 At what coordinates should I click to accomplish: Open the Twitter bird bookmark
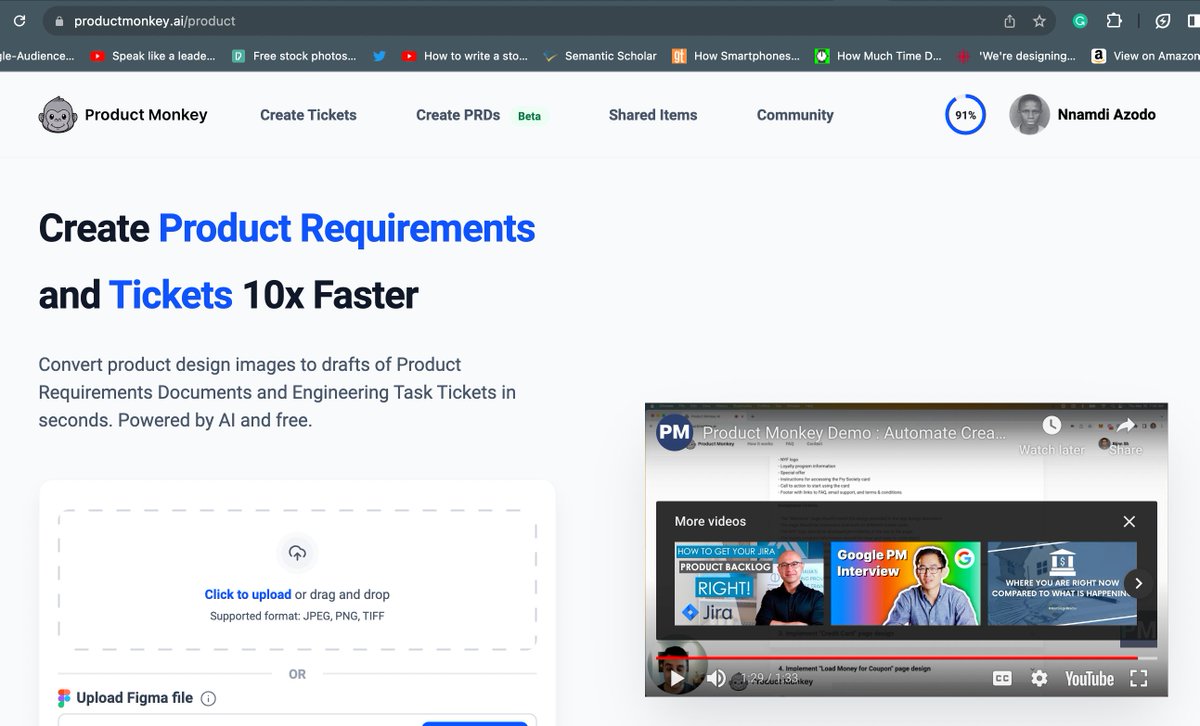(379, 56)
